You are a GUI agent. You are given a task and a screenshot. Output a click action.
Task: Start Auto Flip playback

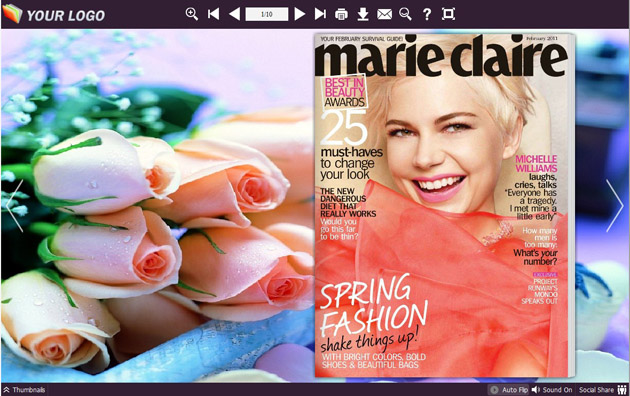coord(509,390)
